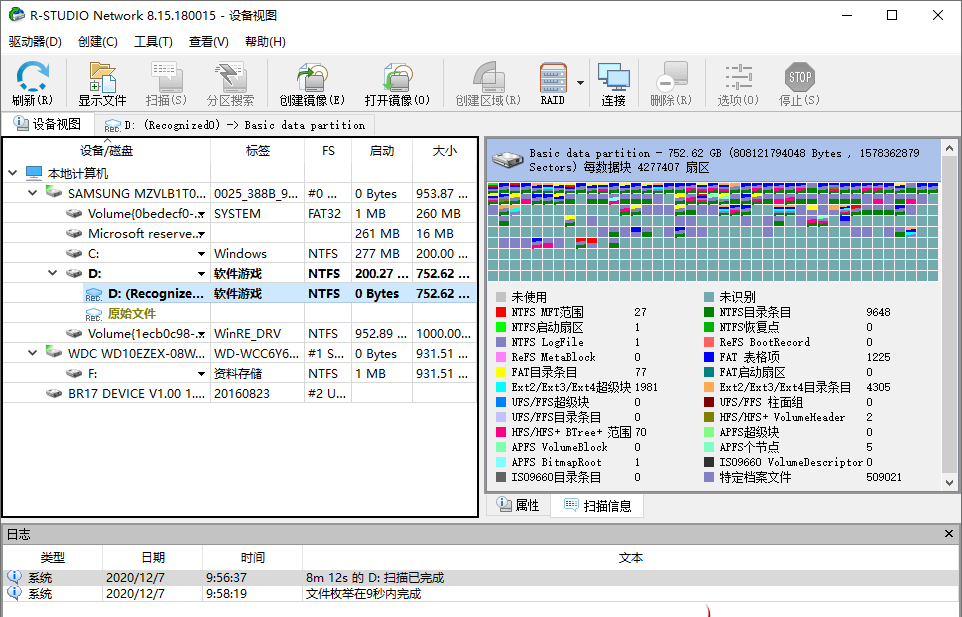Switch to the 属性 (Properties) tab

click(x=518, y=506)
